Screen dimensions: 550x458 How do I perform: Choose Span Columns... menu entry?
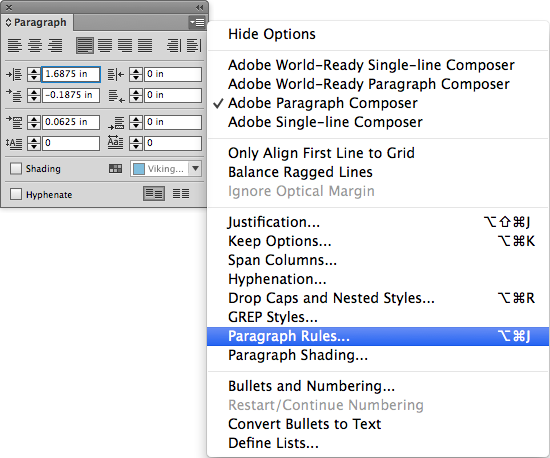pos(378,260)
